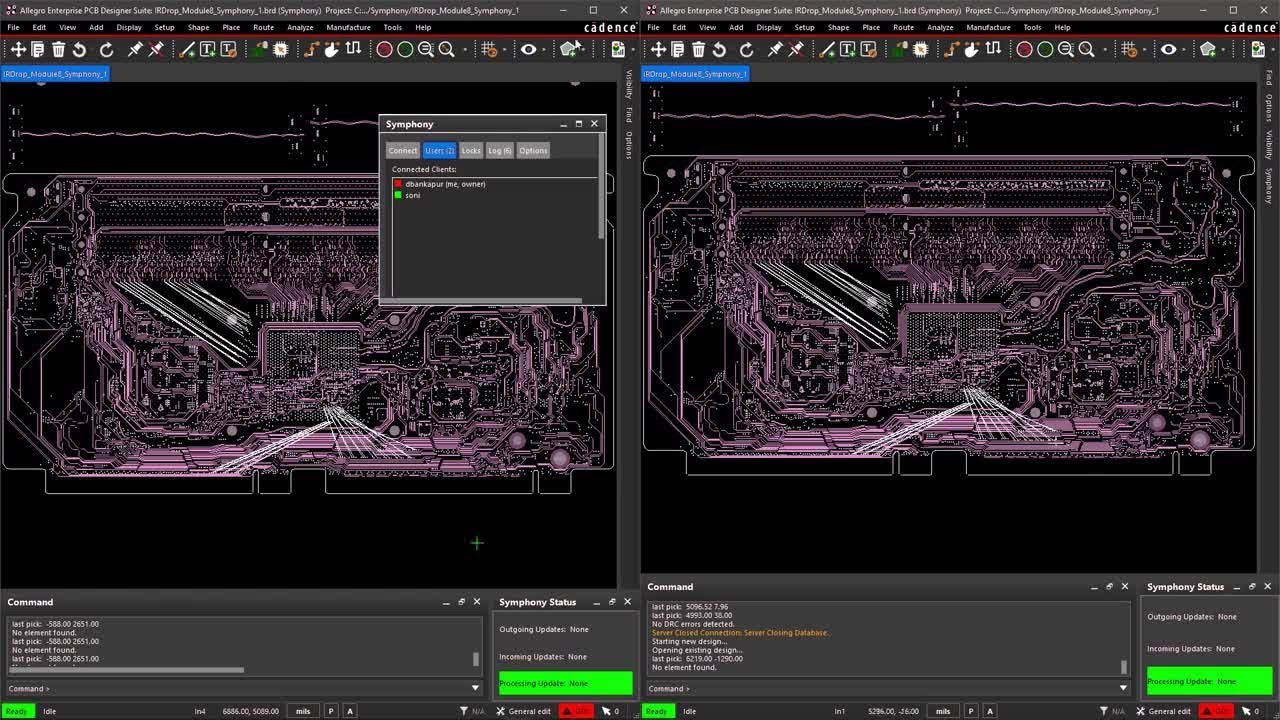This screenshot has height=720, width=1280.
Task: Click the Symphony side tab in the right window
Action: click(1269, 185)
